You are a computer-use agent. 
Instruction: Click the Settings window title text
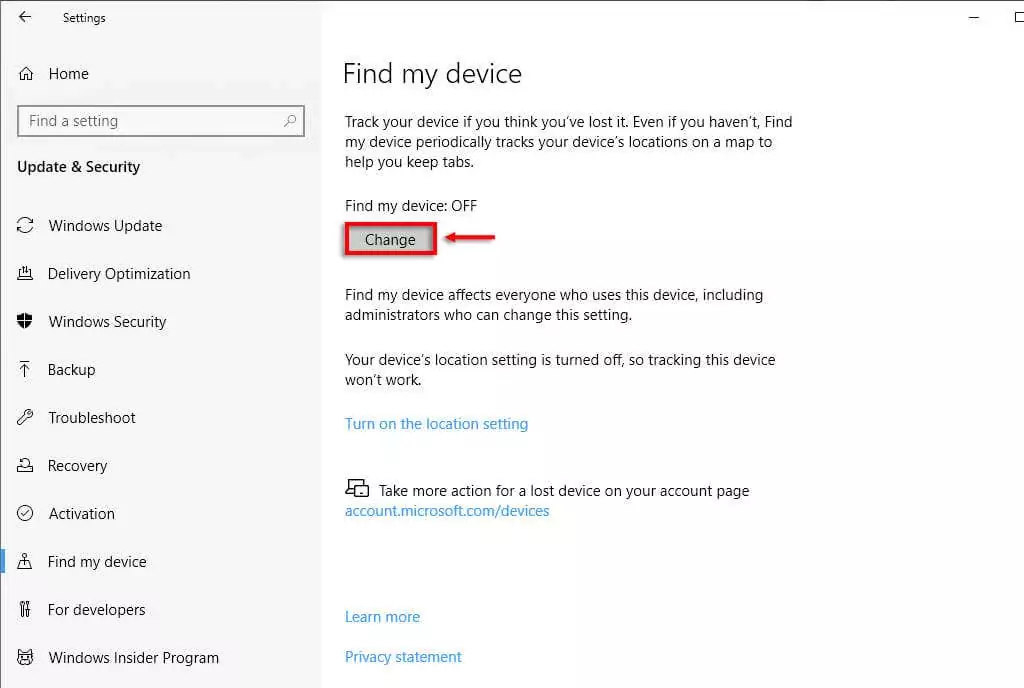tap(84, 18)
